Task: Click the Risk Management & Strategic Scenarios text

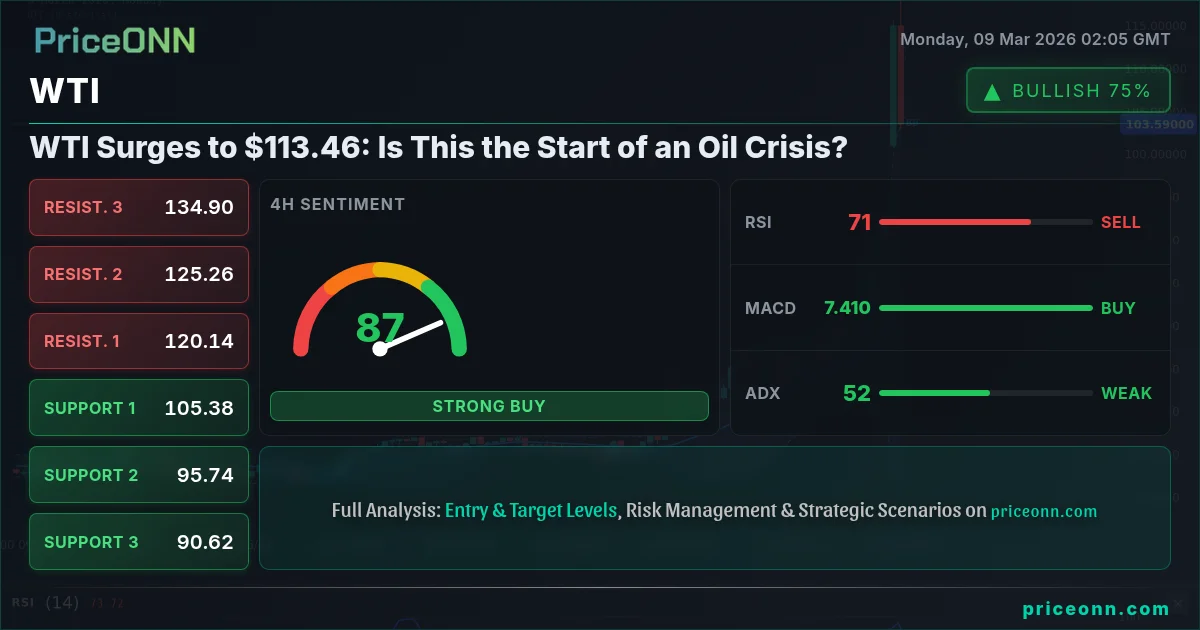Action: pos(794,510)
